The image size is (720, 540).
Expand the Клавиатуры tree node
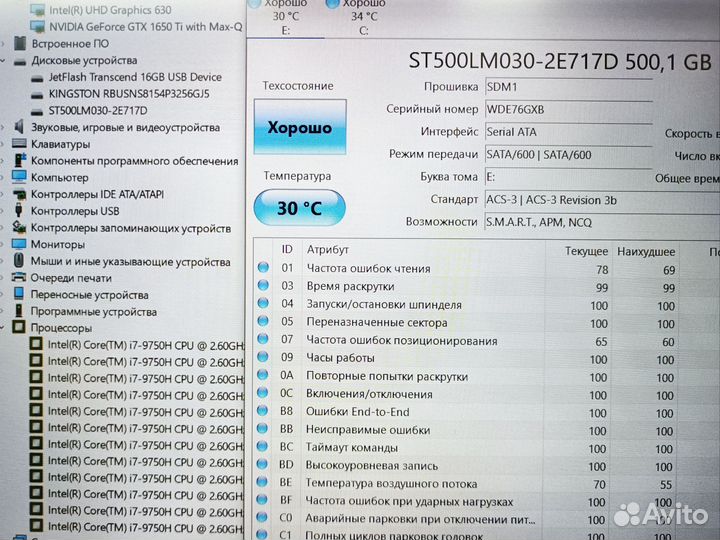[x=4, y=144]
